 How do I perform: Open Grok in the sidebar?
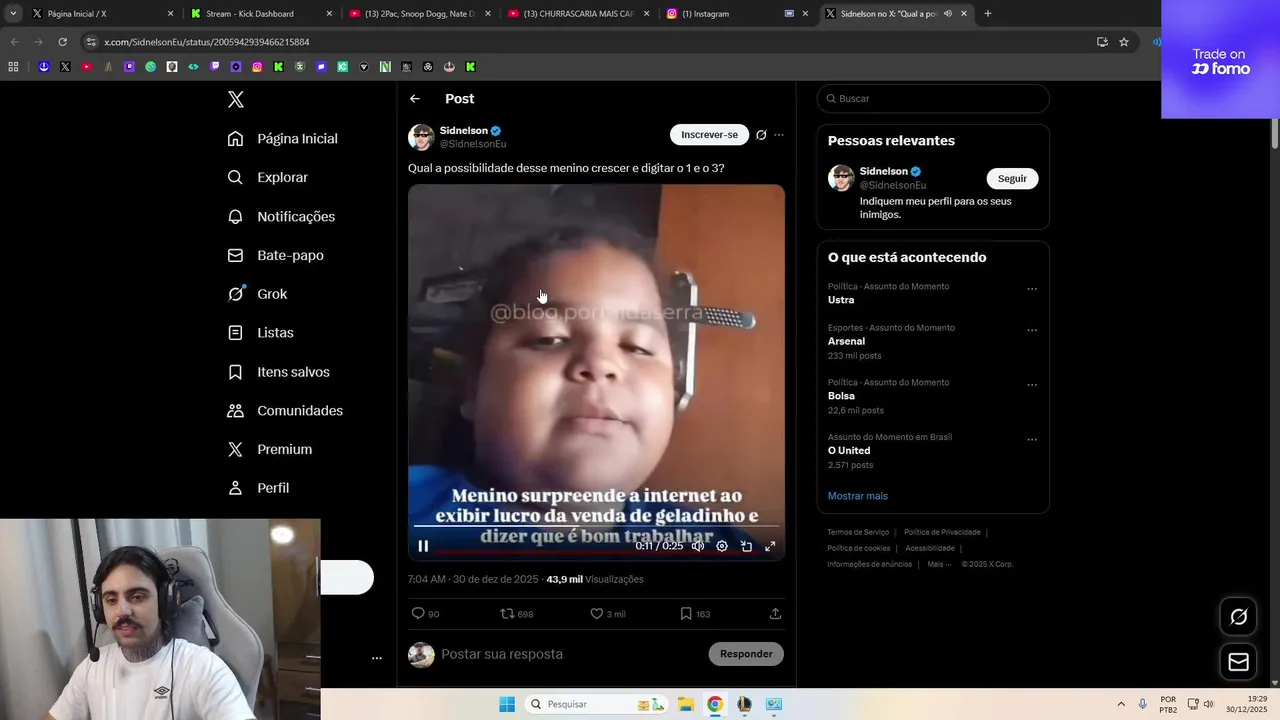(257, 294)
